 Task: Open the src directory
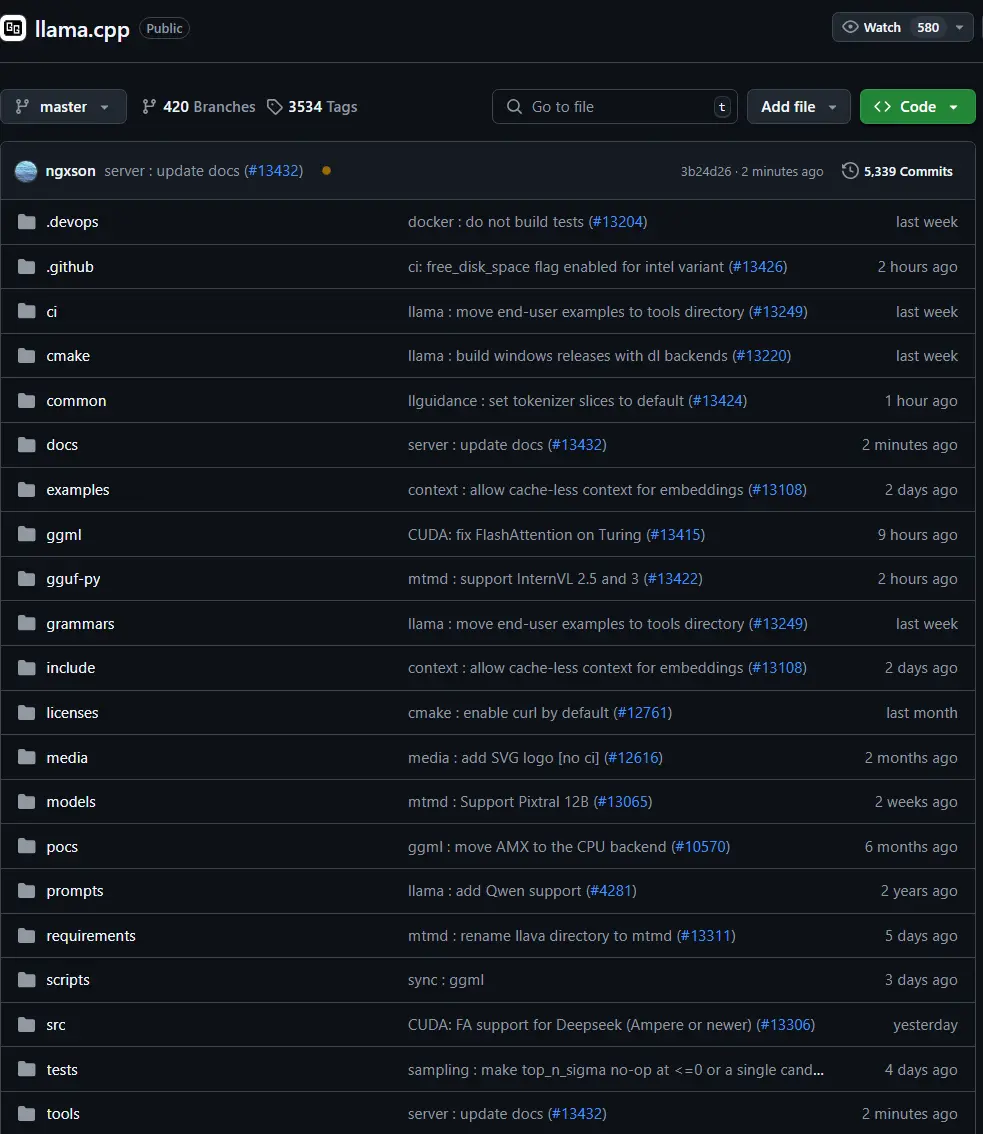coord(56,1025)
